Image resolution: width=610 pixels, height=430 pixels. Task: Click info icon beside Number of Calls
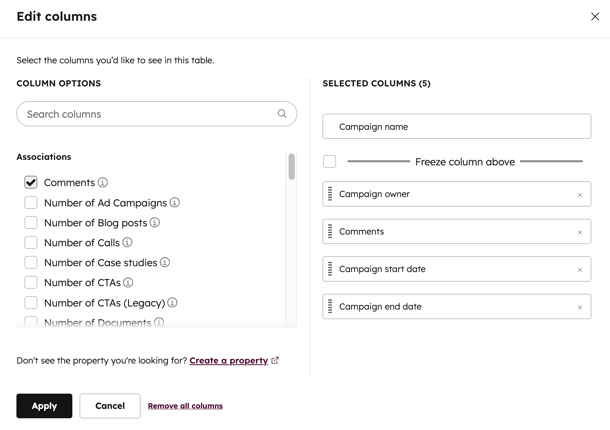click(127, 243)
